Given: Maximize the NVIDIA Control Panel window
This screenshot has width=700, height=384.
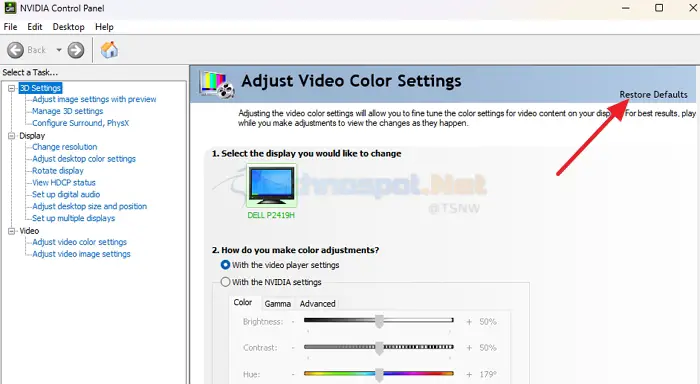Looking at the screenshot, I should point(659,8).
